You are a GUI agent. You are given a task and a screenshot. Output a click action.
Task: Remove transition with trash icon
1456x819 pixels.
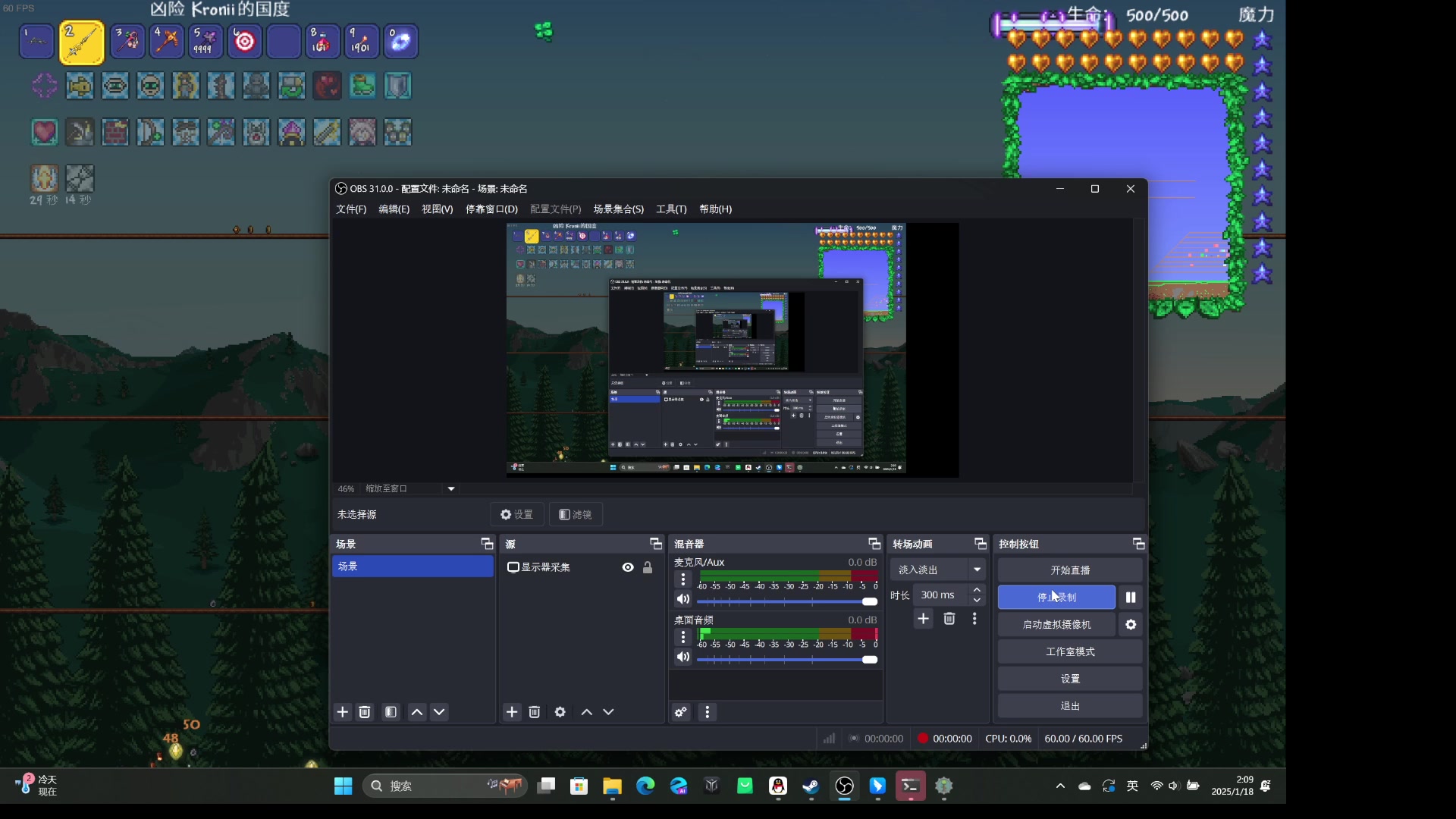(x=949, y=619)
